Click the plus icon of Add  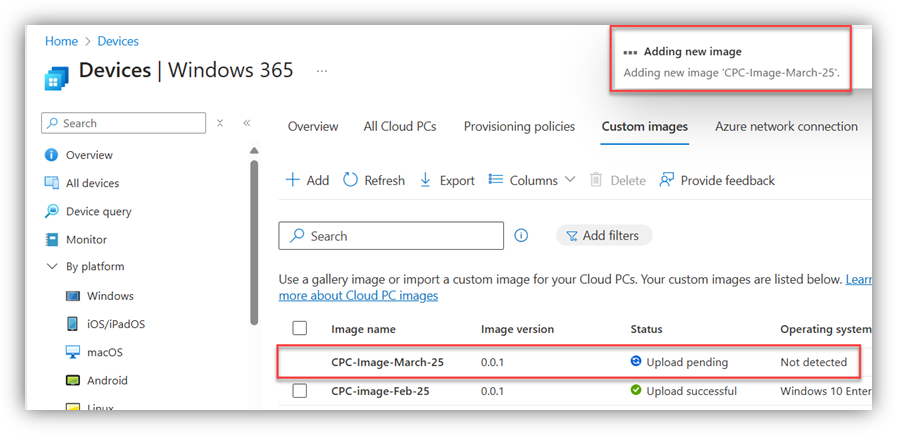(292, 180)
